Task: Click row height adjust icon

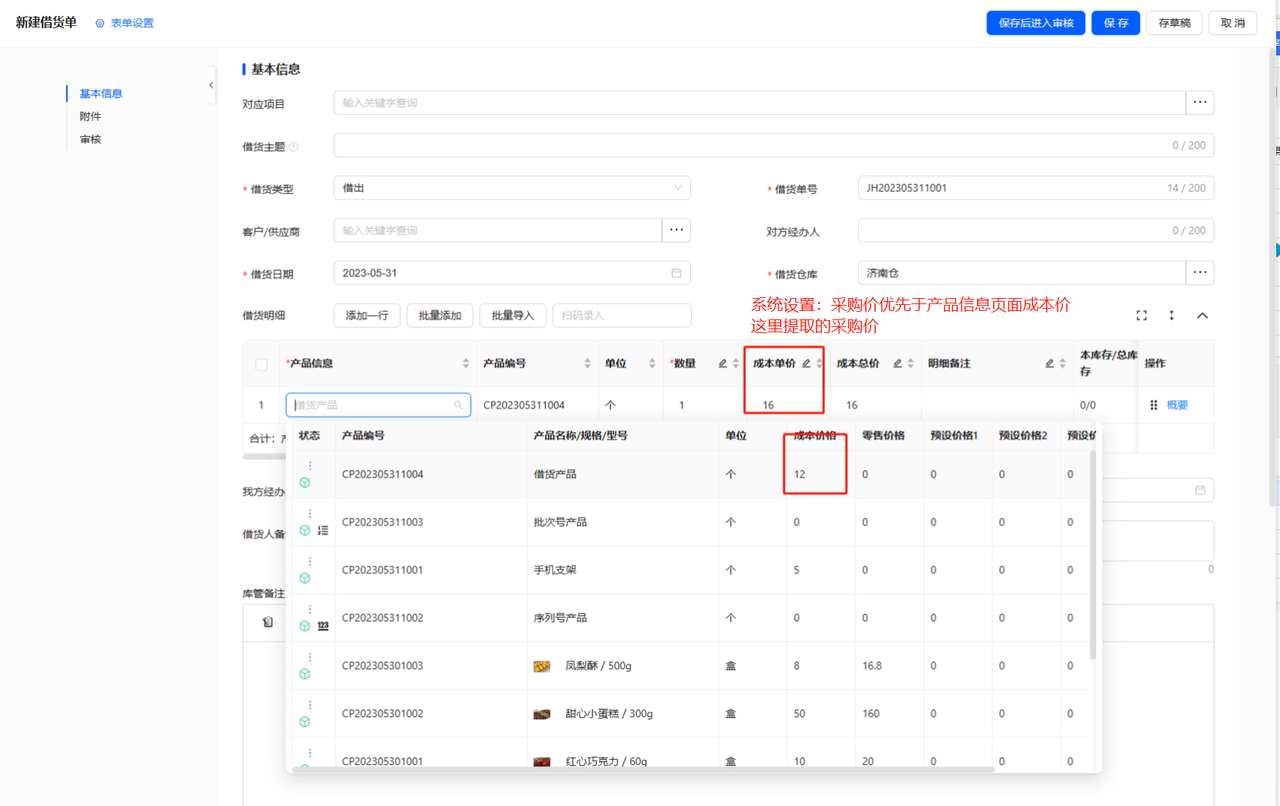Action: click(1172, 316)
